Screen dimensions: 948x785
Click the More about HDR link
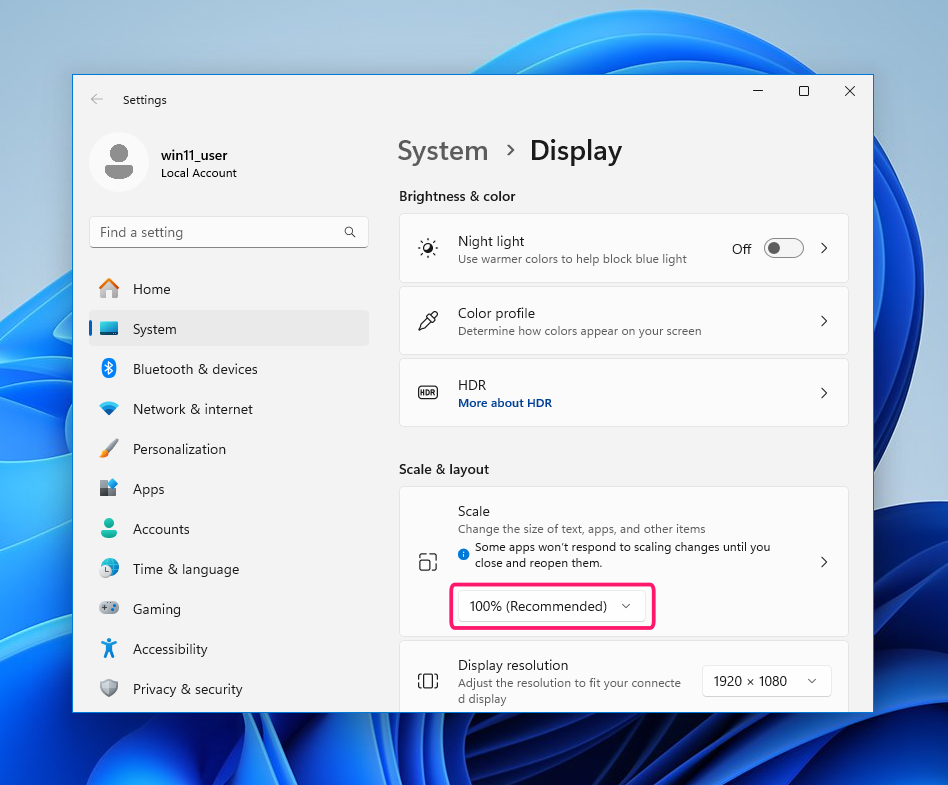point(505,403)
